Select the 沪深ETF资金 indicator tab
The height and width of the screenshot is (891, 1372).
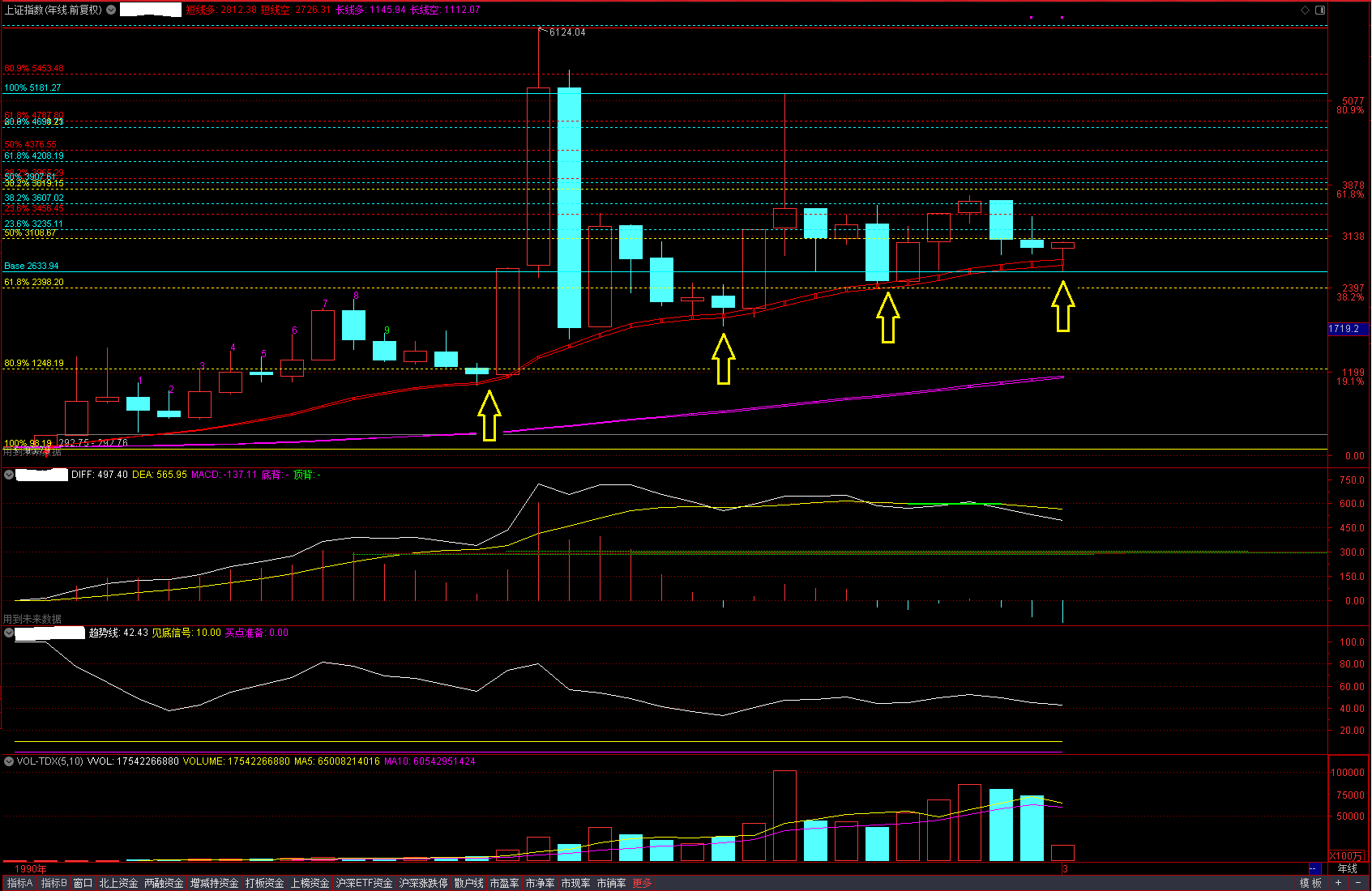pos(364,883)
